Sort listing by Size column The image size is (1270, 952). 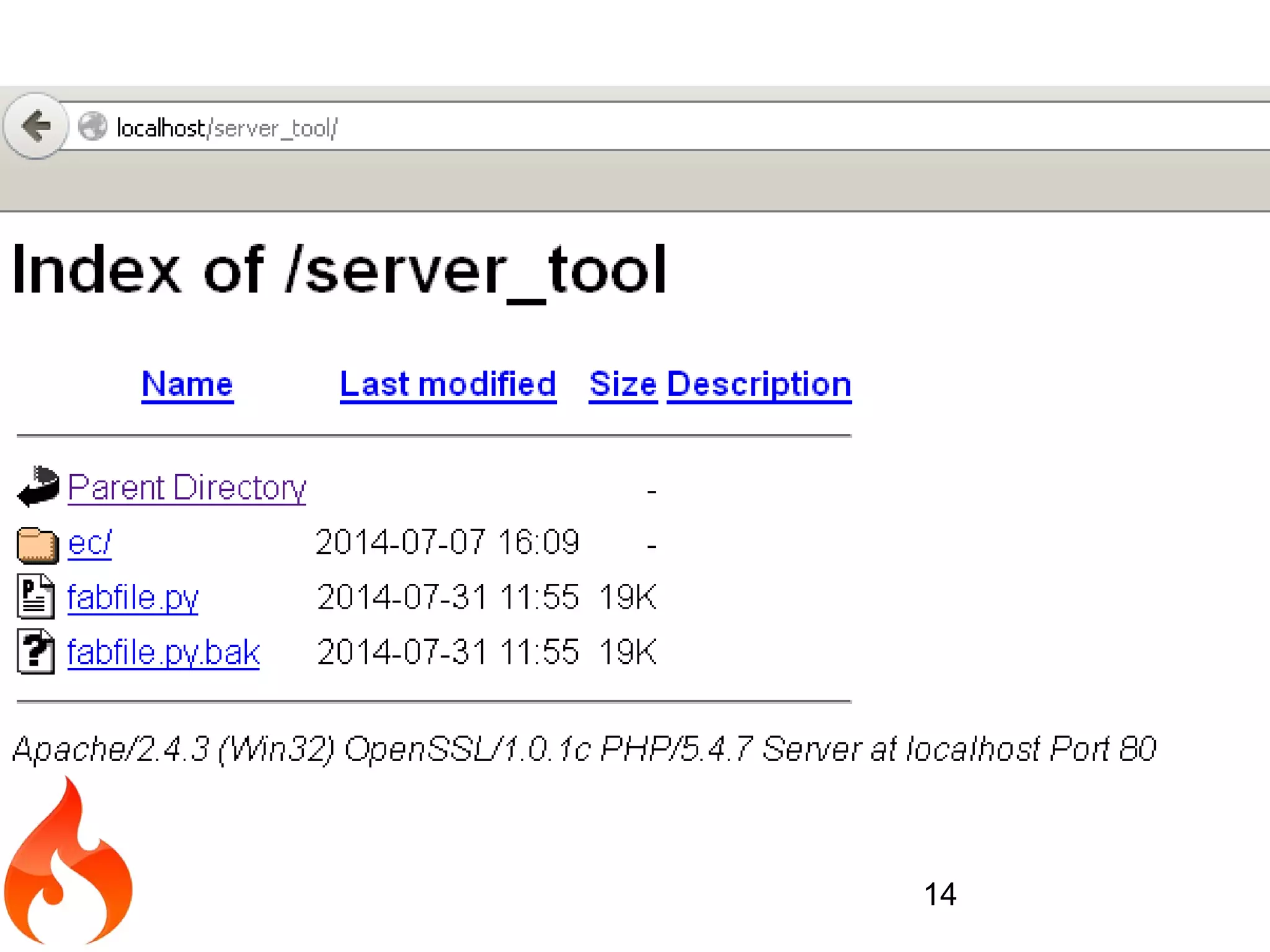point(623,384)
